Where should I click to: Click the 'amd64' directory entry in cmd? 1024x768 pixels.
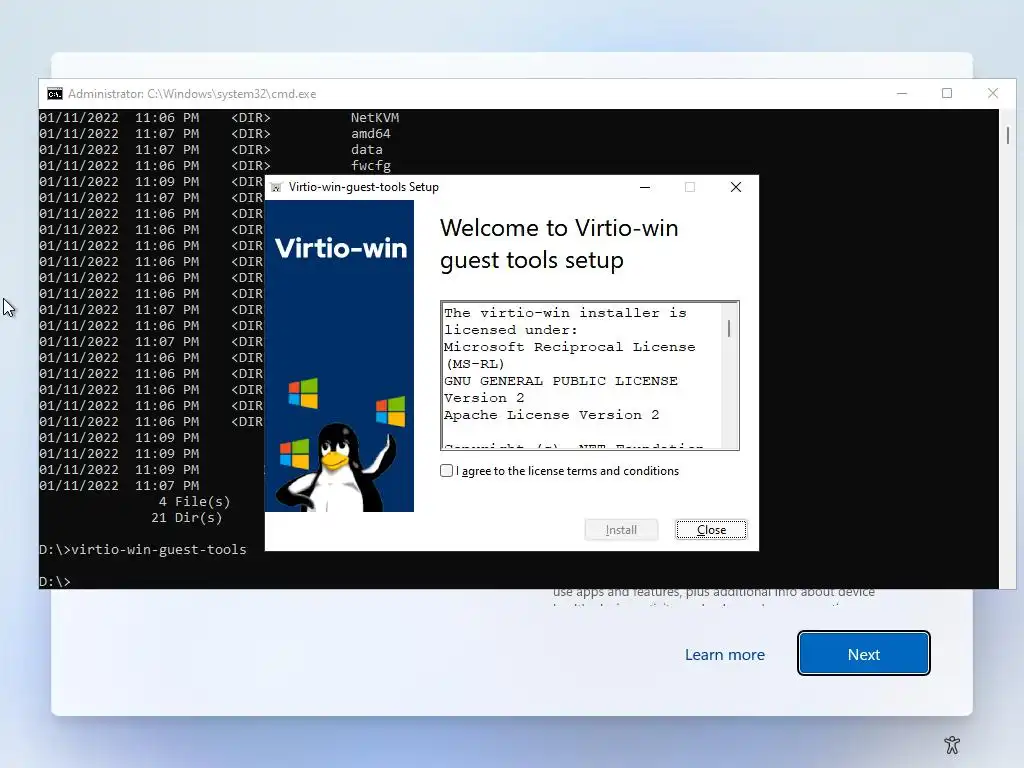pyautogui.click(x=370, y=134)
